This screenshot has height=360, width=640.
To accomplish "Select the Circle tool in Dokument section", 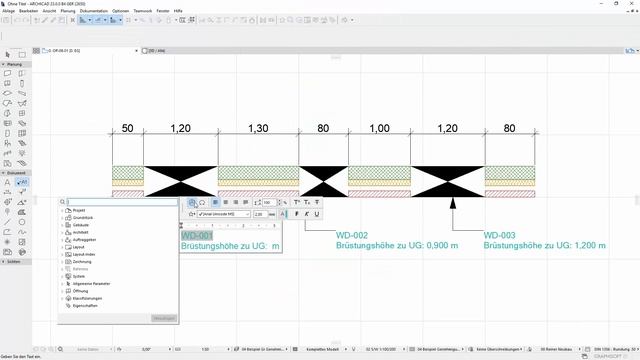I will pyautogui.click(x=22, y=222).
